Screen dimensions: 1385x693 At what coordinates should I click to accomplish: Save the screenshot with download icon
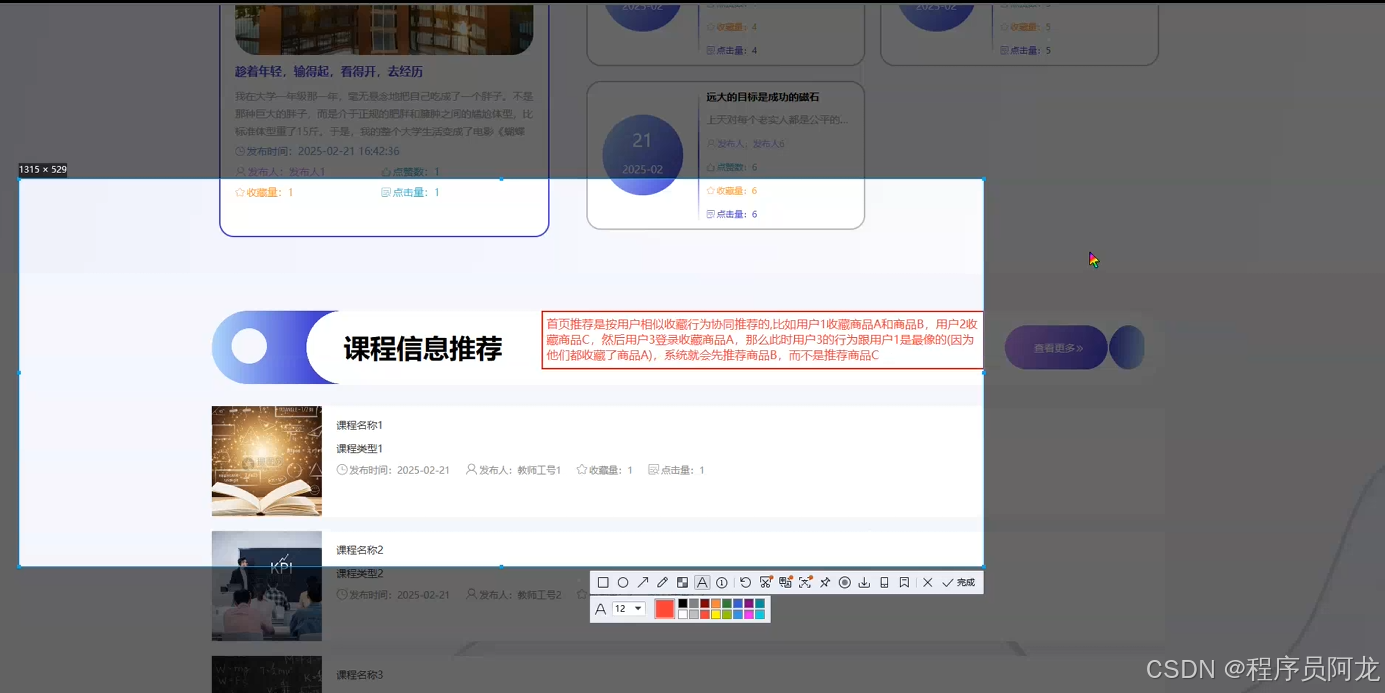tap(864, 582)
